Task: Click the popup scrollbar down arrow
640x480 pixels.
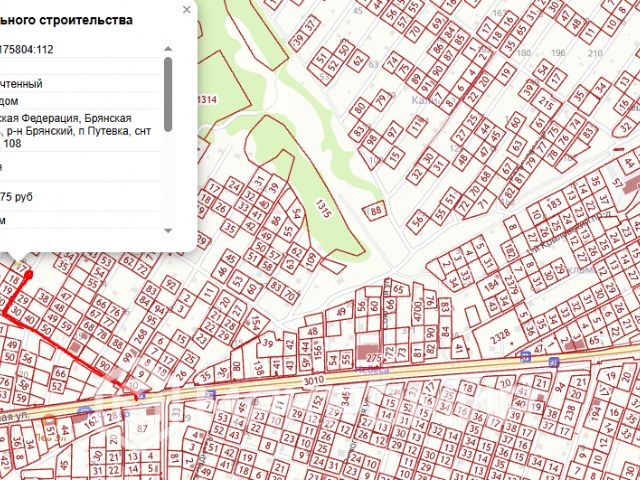Action: click(168, 231)
